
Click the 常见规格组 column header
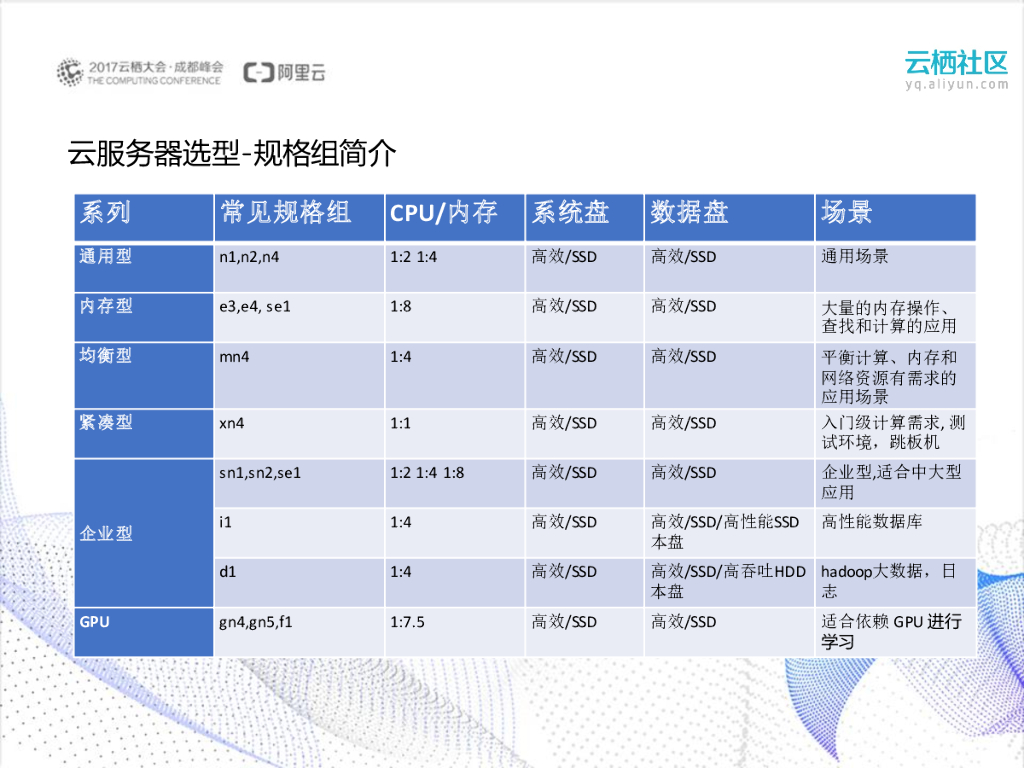pos(299,217)
